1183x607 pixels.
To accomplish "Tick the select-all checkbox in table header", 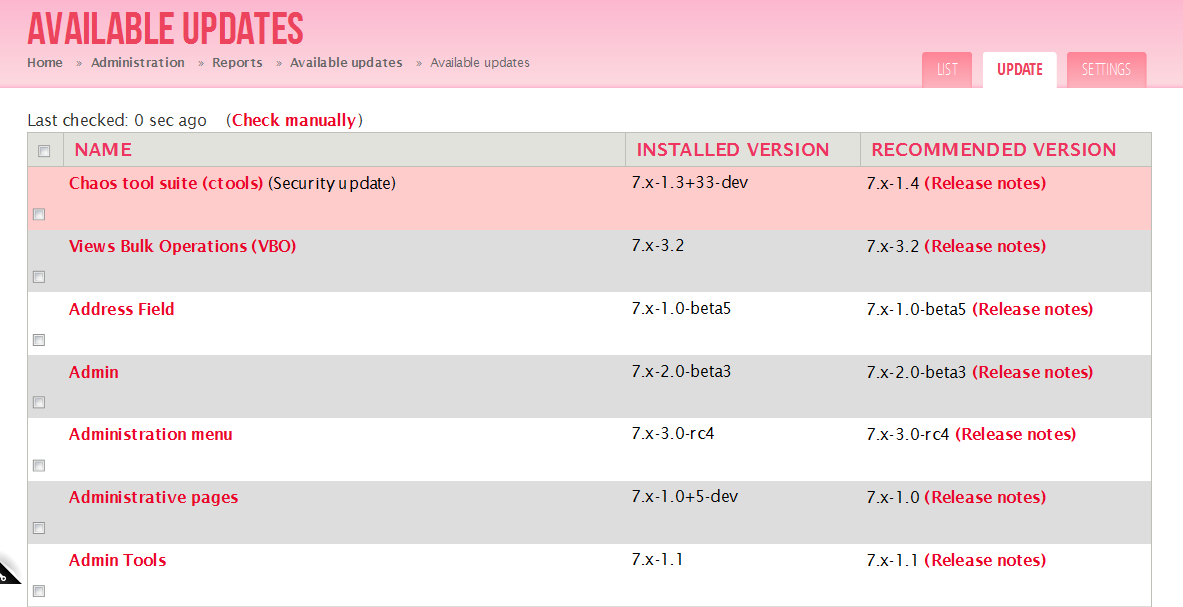I will tap(44, 151).
